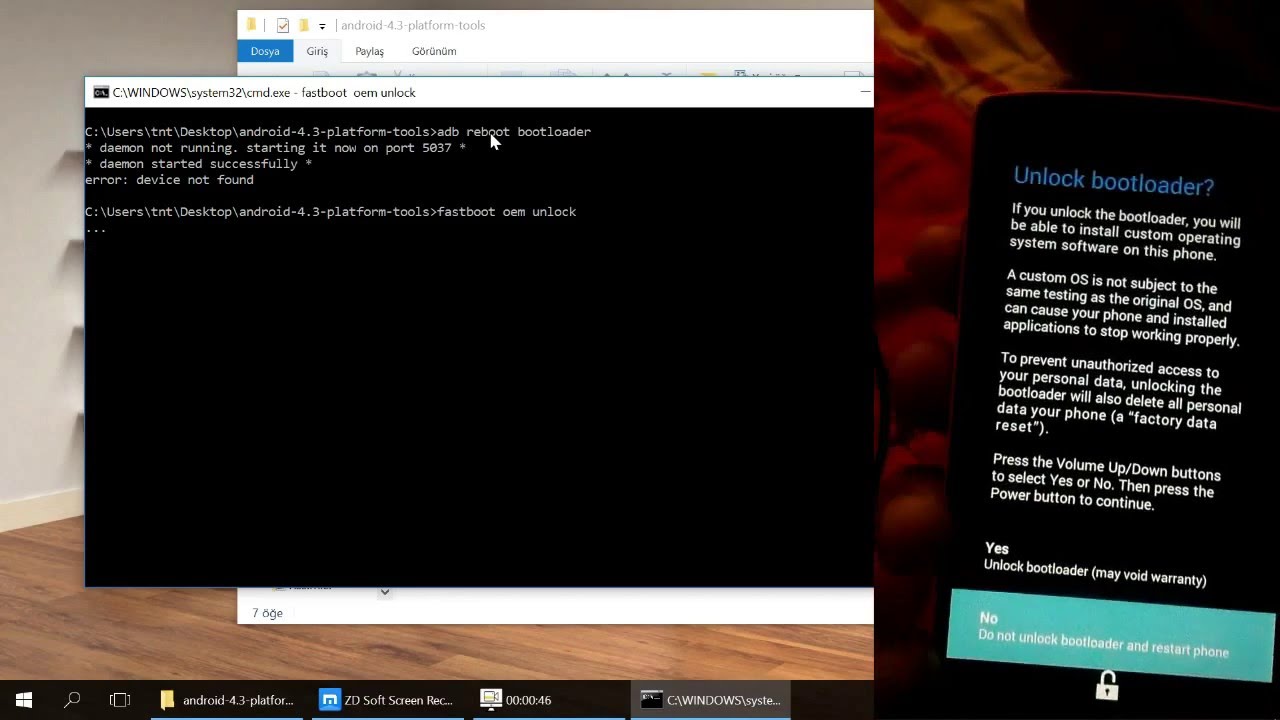Select the Görünüm ribbon tab
The width and height of the screenshot is (1280, 720).
coord(434,51)
